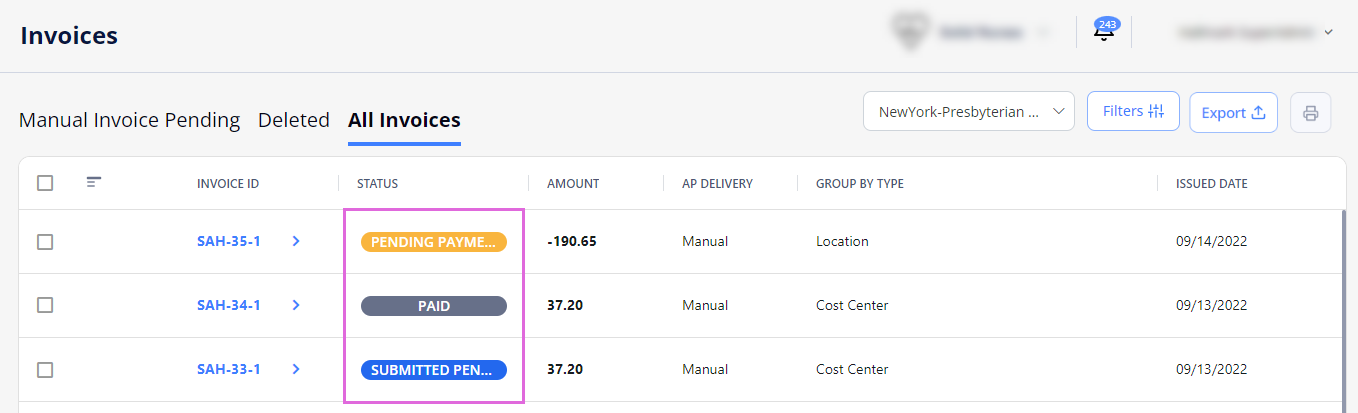This screenshot has height=413, width=1358.
Task: Click the PAID status badge
Action: pyautogui.click(x=433, y=306)
